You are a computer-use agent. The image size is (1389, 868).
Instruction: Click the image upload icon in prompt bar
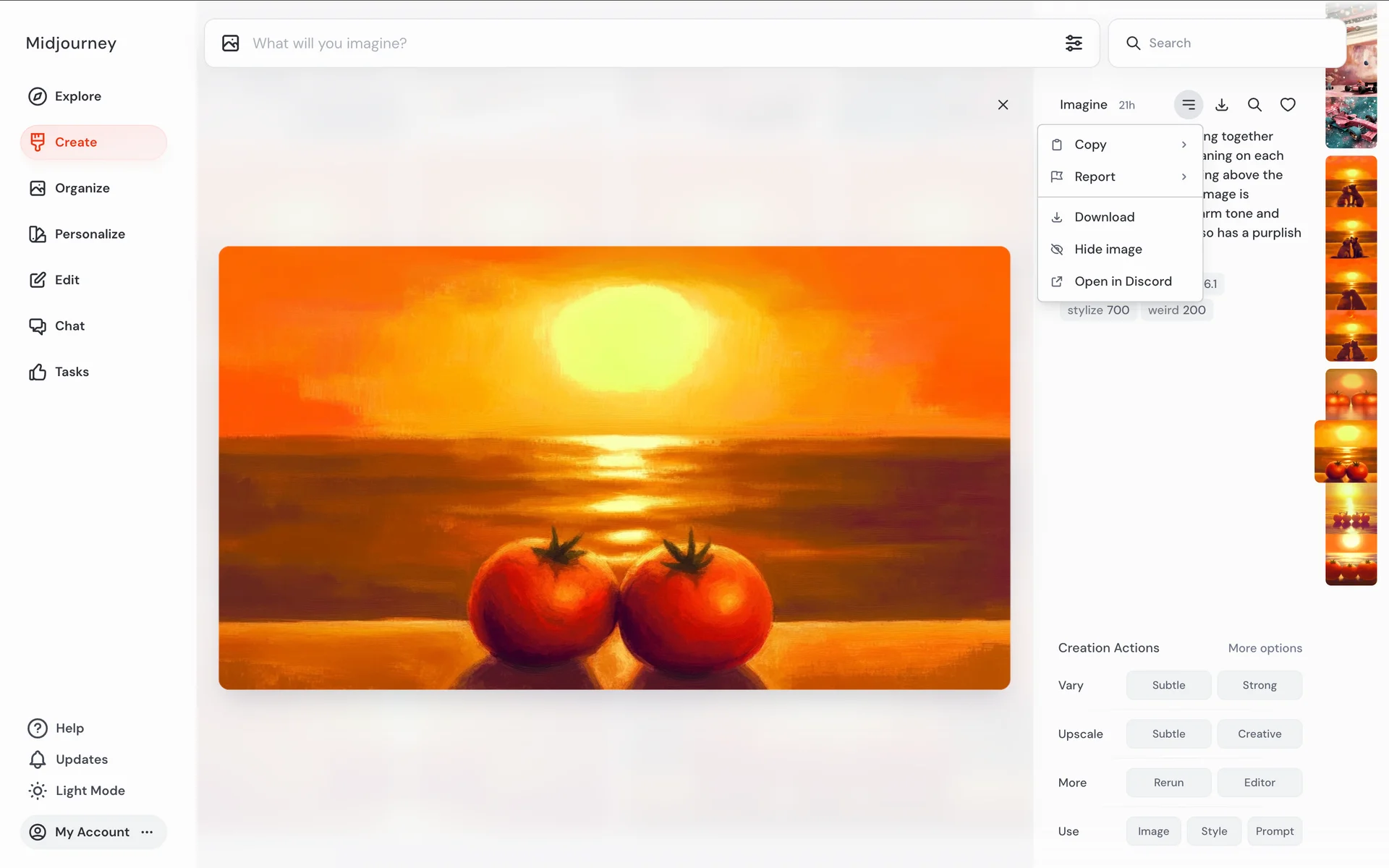231,43
